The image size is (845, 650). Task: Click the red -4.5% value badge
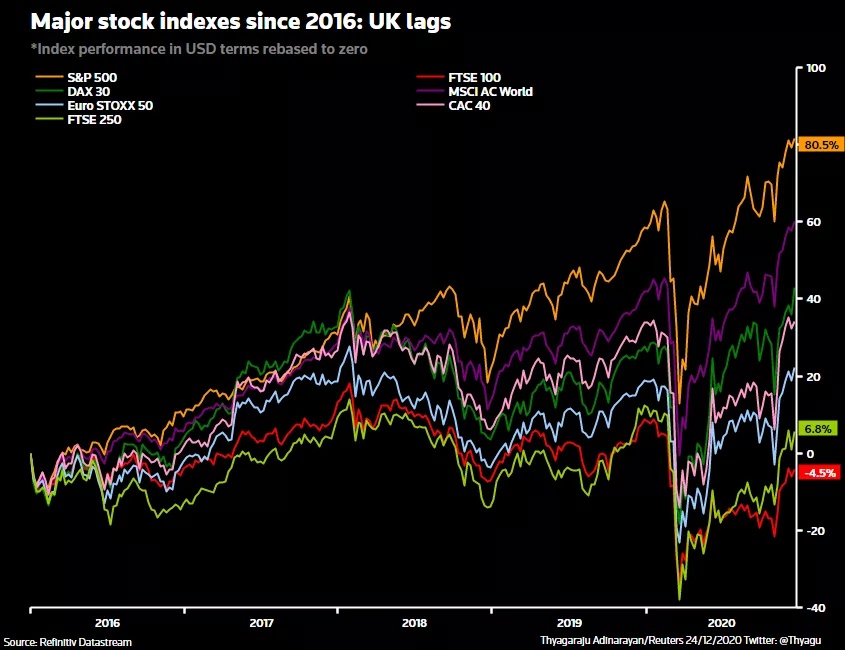(x=819, y=473)
